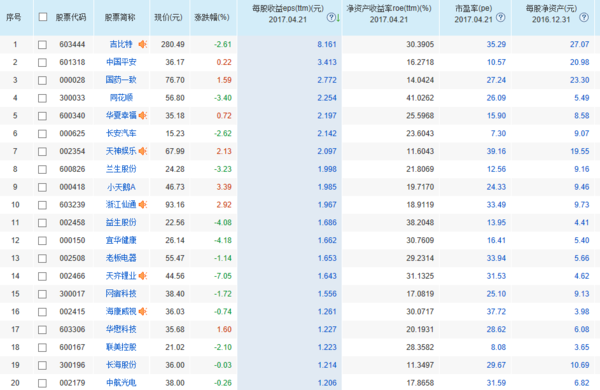The height and width of the screenshot is (390, 600).
Task: Open help icon for 市盈率 pe column
Action: 501,17
